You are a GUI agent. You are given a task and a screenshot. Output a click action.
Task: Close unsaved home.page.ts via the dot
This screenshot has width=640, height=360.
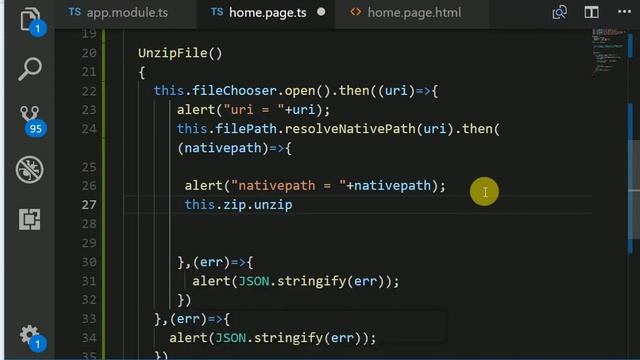[321, 12]
